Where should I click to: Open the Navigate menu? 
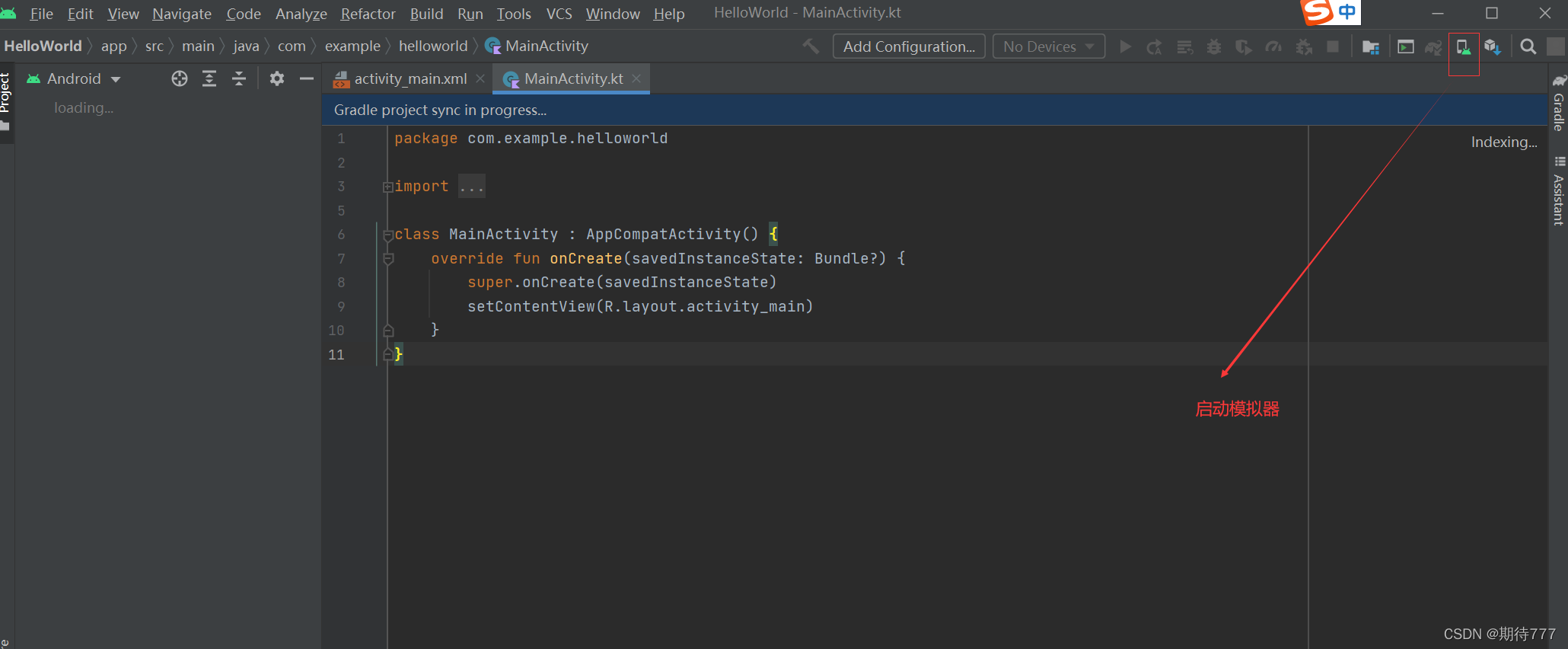[182, 14]
